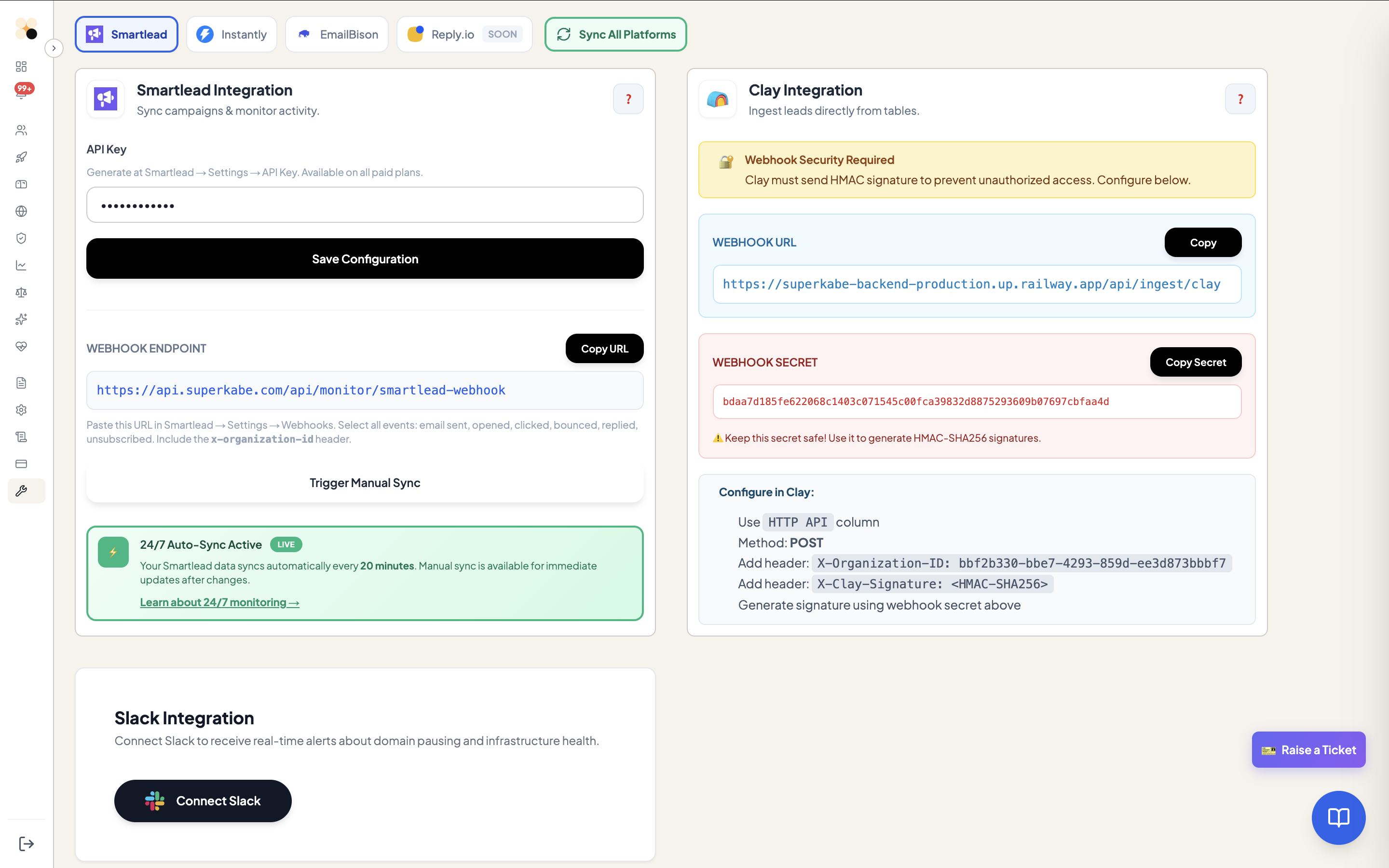This screenshot has width=1389, height=868.
Task: Click Connect Slack button
Action: (x=203, y=800)
